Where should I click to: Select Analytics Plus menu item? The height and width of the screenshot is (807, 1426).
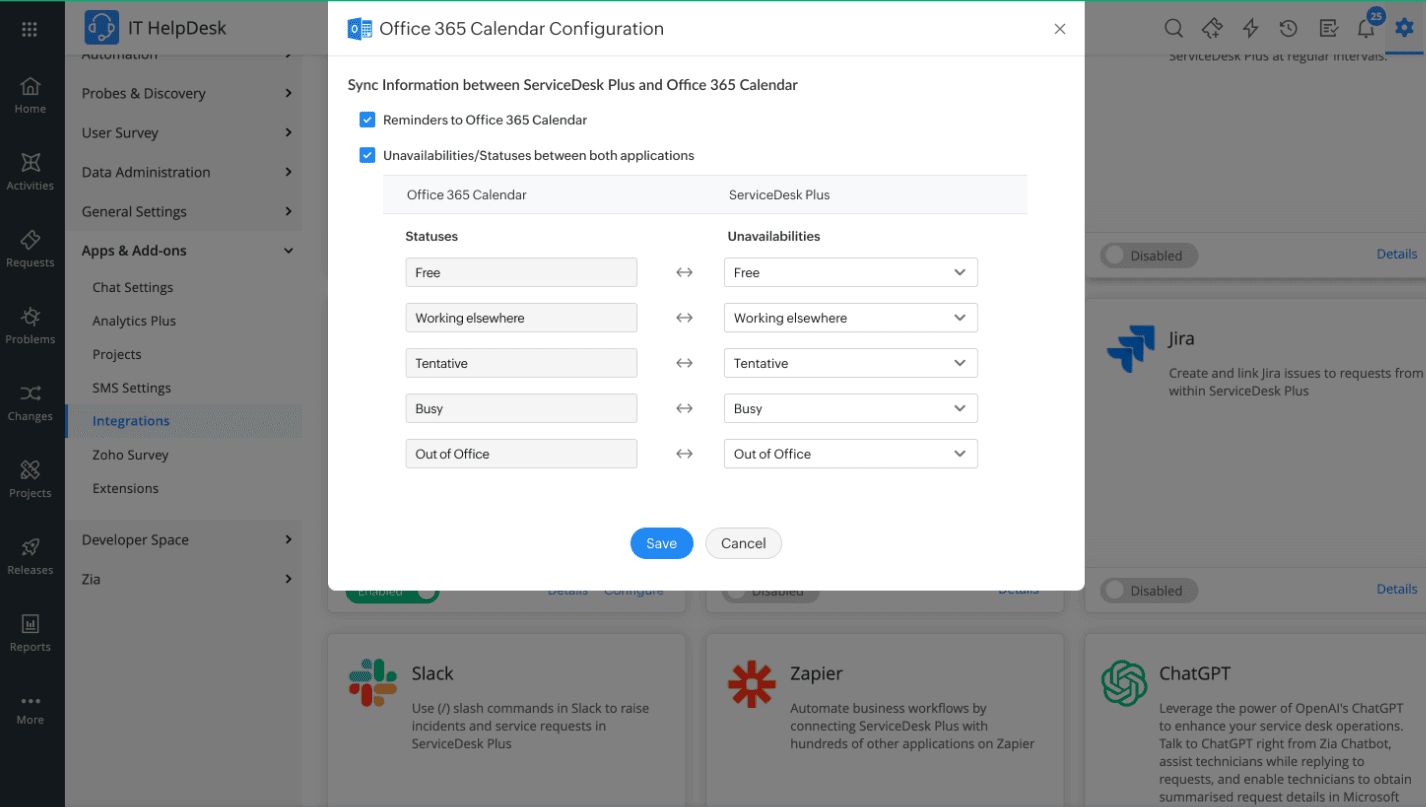[x=134, y=321]
